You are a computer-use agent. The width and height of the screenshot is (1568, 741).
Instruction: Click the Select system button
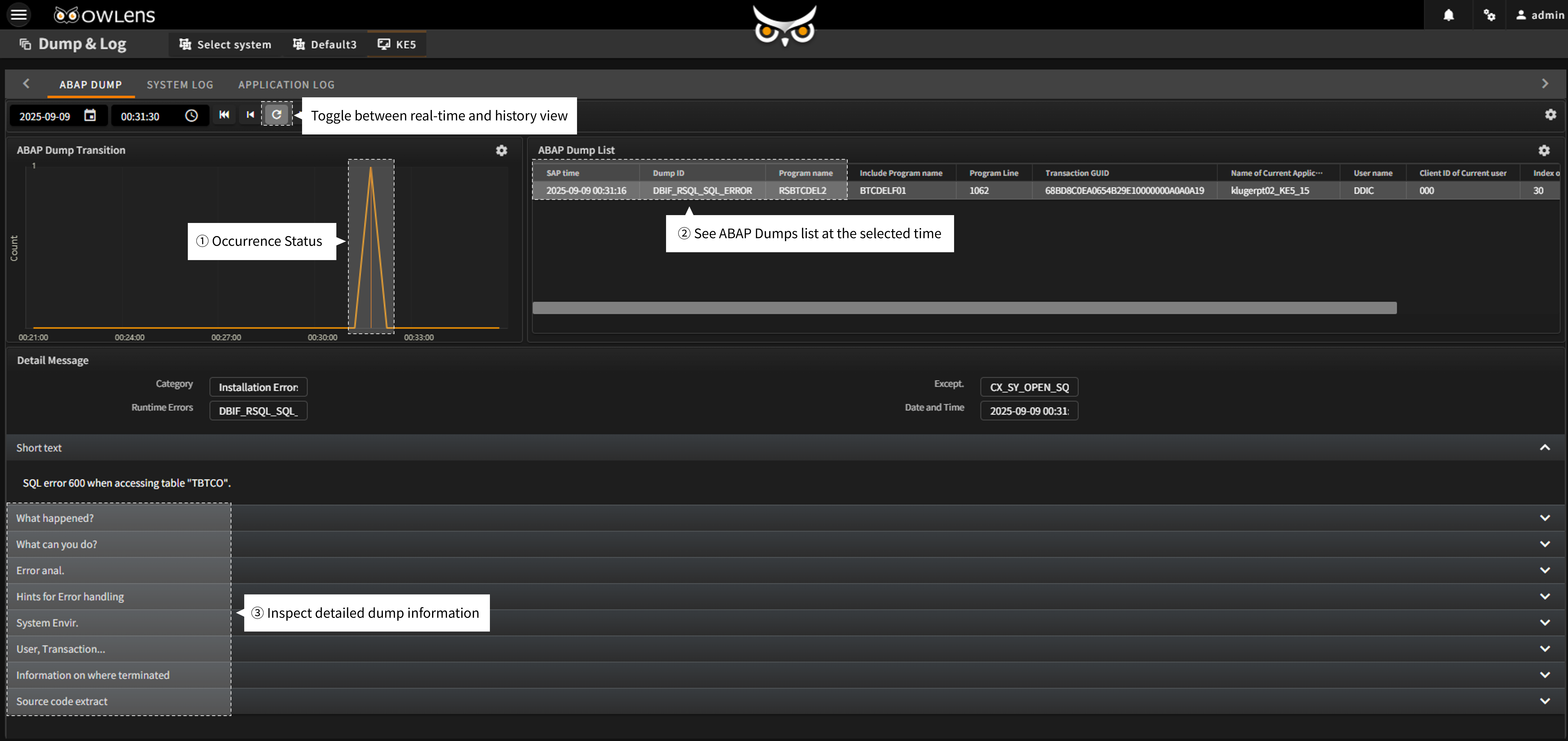[225, 44]
